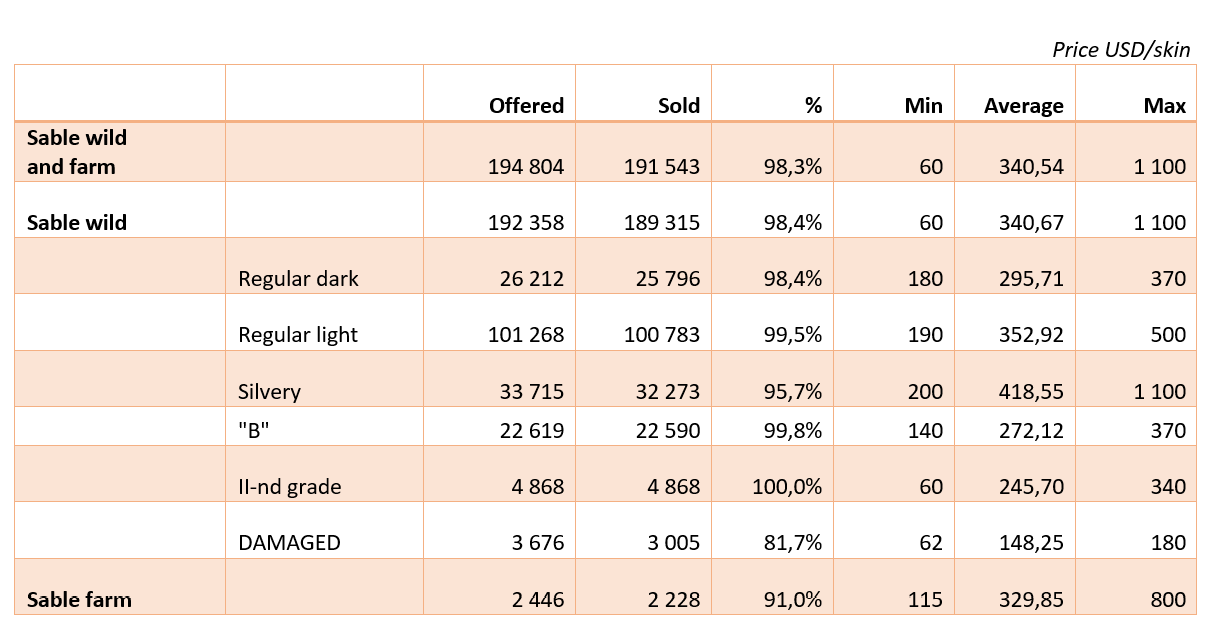
Task: Click the Regular light row label
Action: click(298, 335)
